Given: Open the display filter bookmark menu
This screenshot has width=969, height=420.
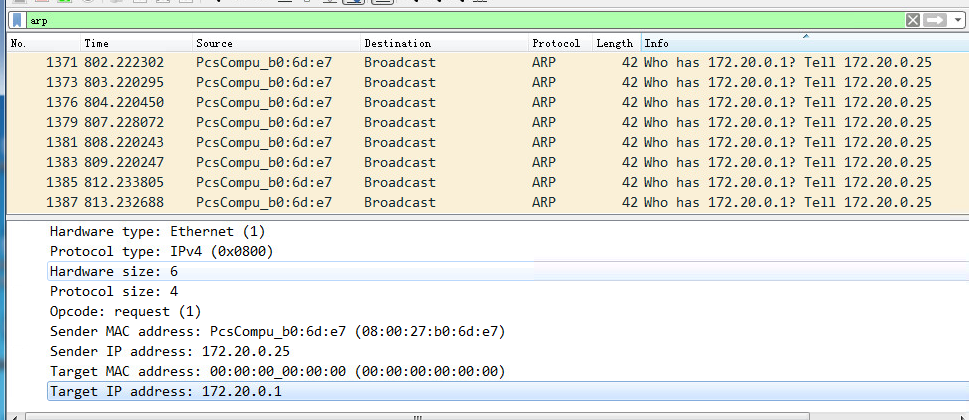Looking at the screenshot, I should point(18,20).
